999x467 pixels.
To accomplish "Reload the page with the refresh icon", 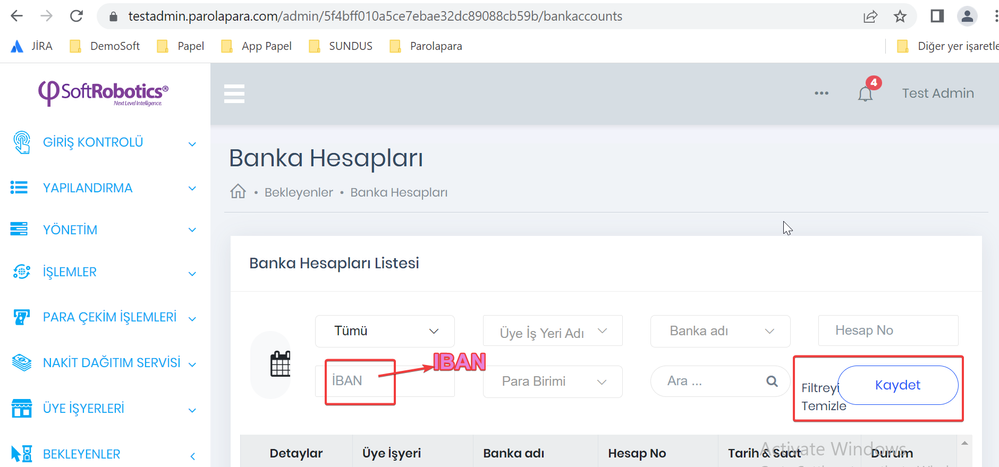I will 76,16.
